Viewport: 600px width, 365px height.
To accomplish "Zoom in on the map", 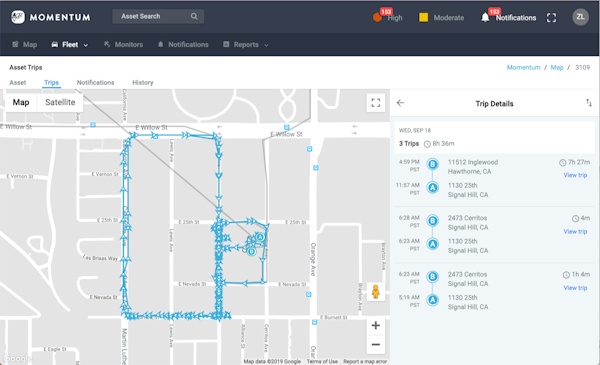I will (x=376, y=325).
